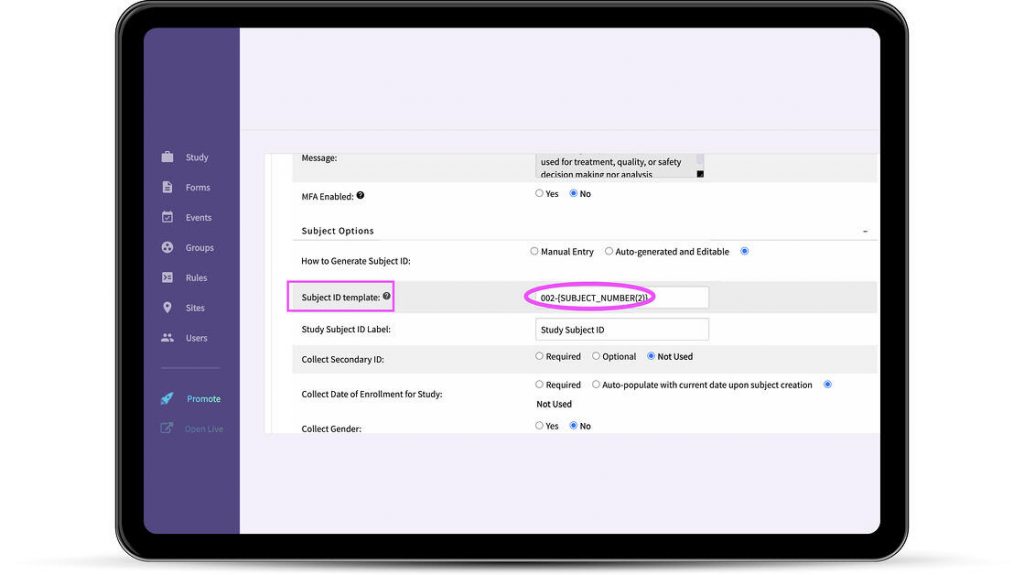The image size is (1024, 575).
Task: Click the Sites location pin icon
Action: pos(167,307)
